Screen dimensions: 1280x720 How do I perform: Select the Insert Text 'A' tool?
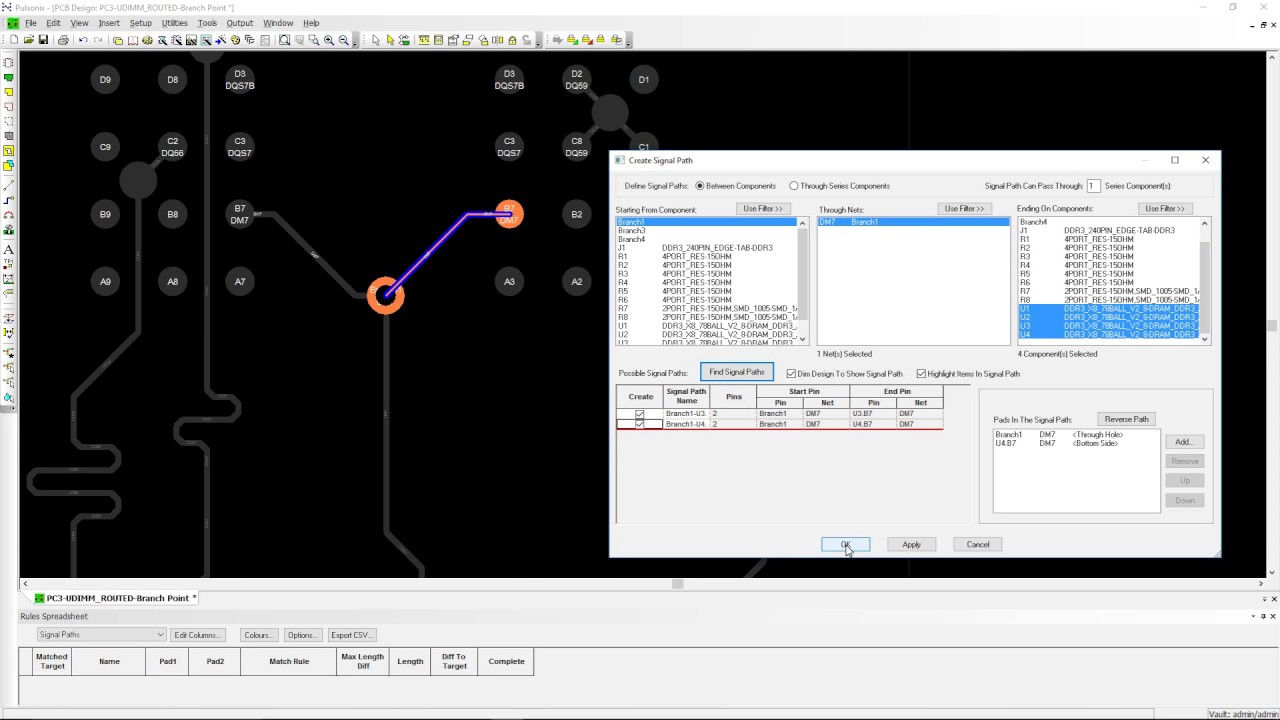(x=9, y=249)
